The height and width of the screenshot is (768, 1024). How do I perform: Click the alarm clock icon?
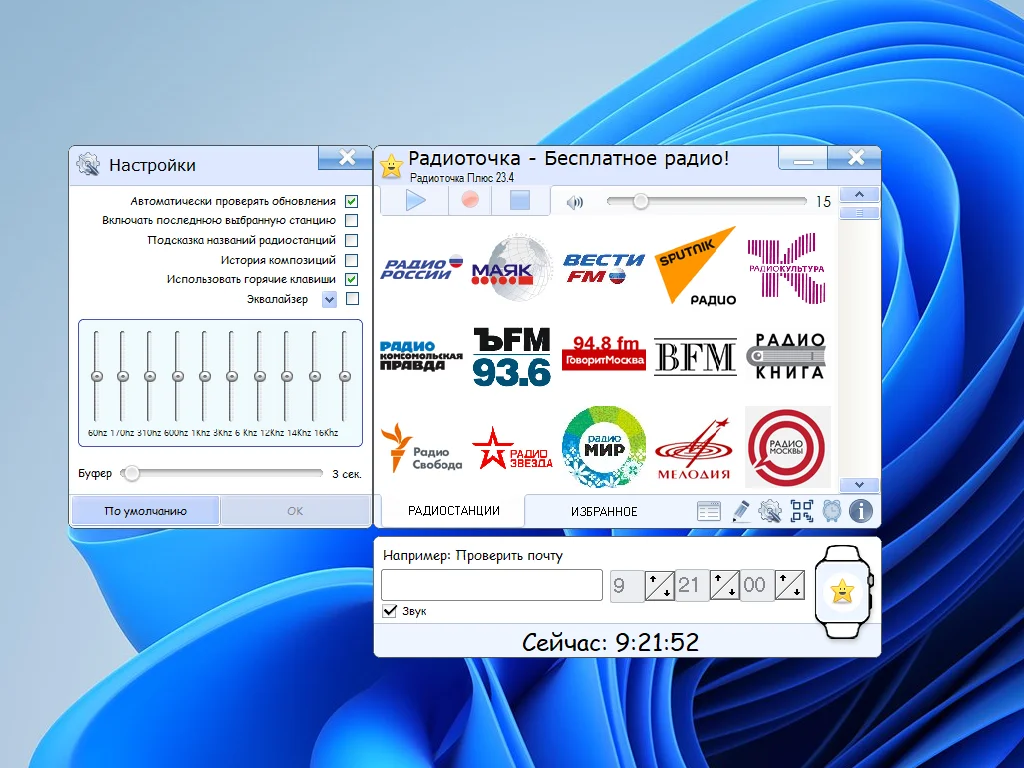pos(832,511)
